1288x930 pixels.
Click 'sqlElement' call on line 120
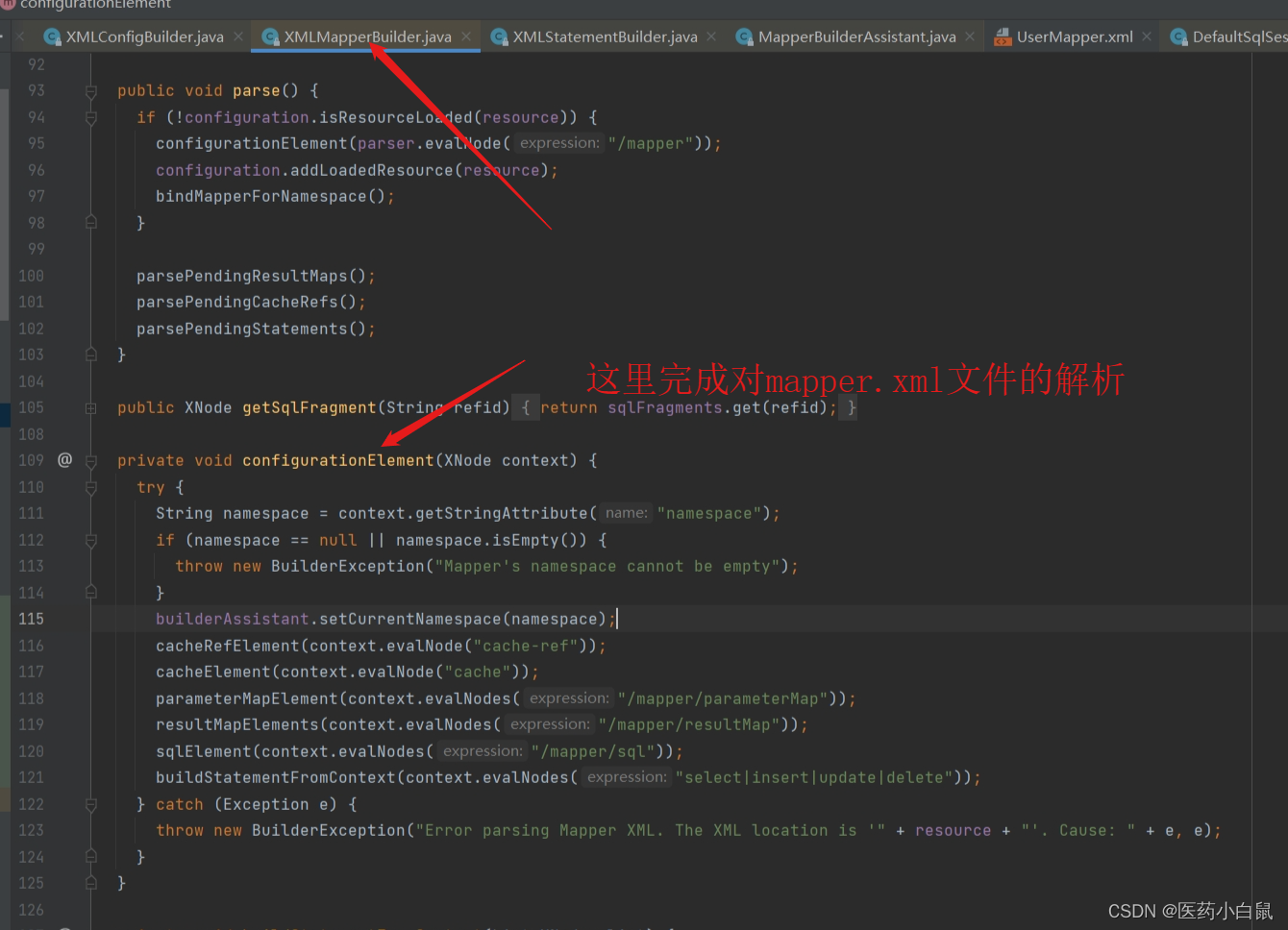204,751
